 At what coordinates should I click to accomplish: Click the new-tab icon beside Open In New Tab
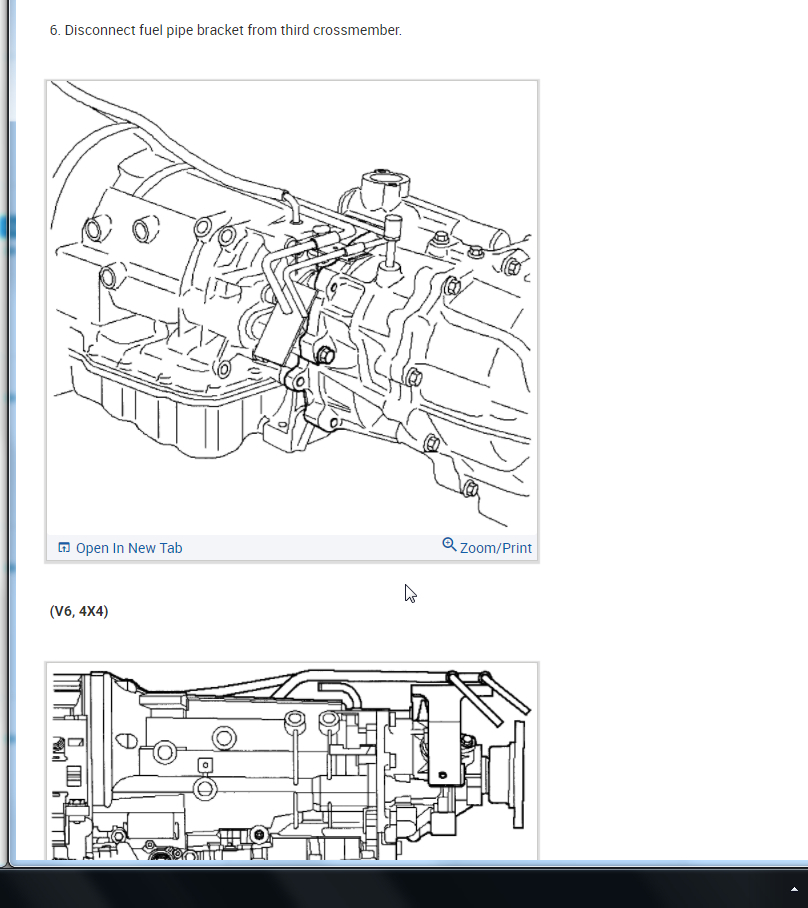(x=64, y=547)
